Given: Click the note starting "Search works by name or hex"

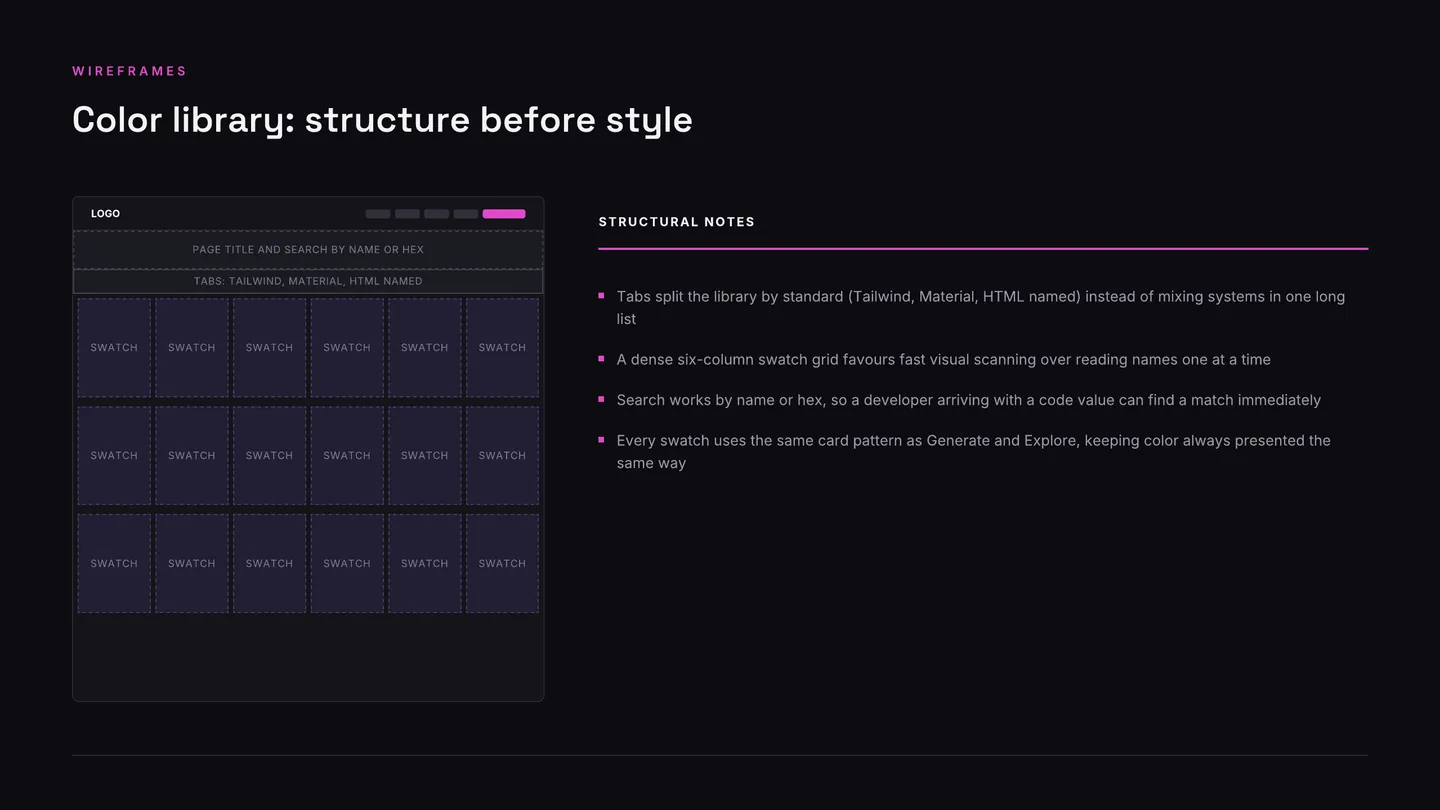Looking at the screenshot, I should (969, 400).
